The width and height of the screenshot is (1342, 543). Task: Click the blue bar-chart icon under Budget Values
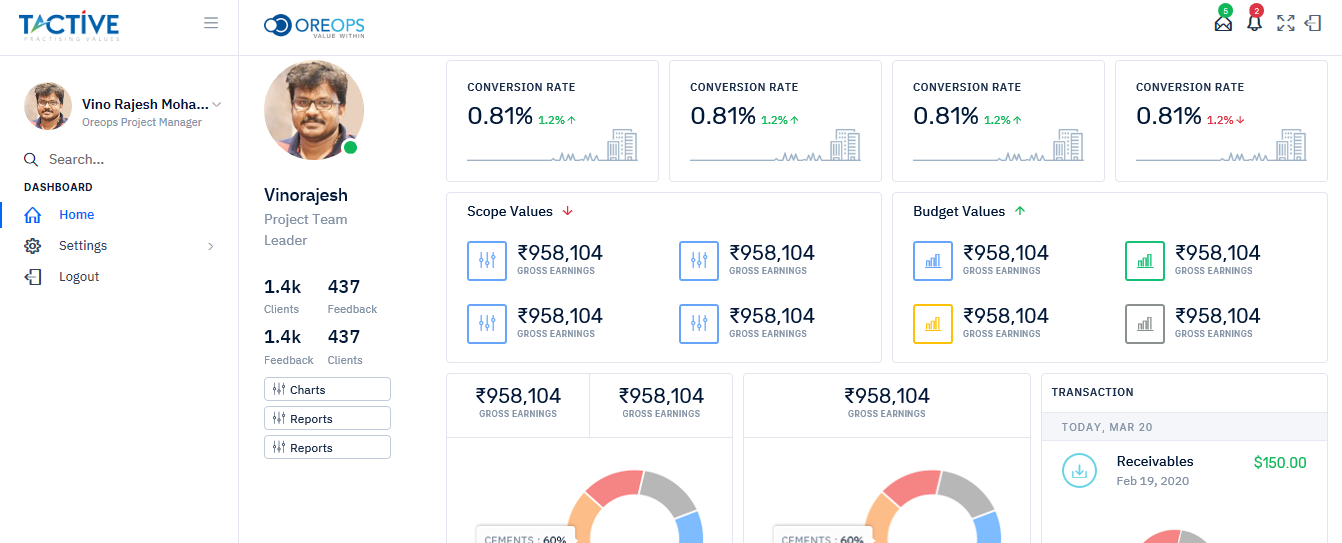coord(933,261)
